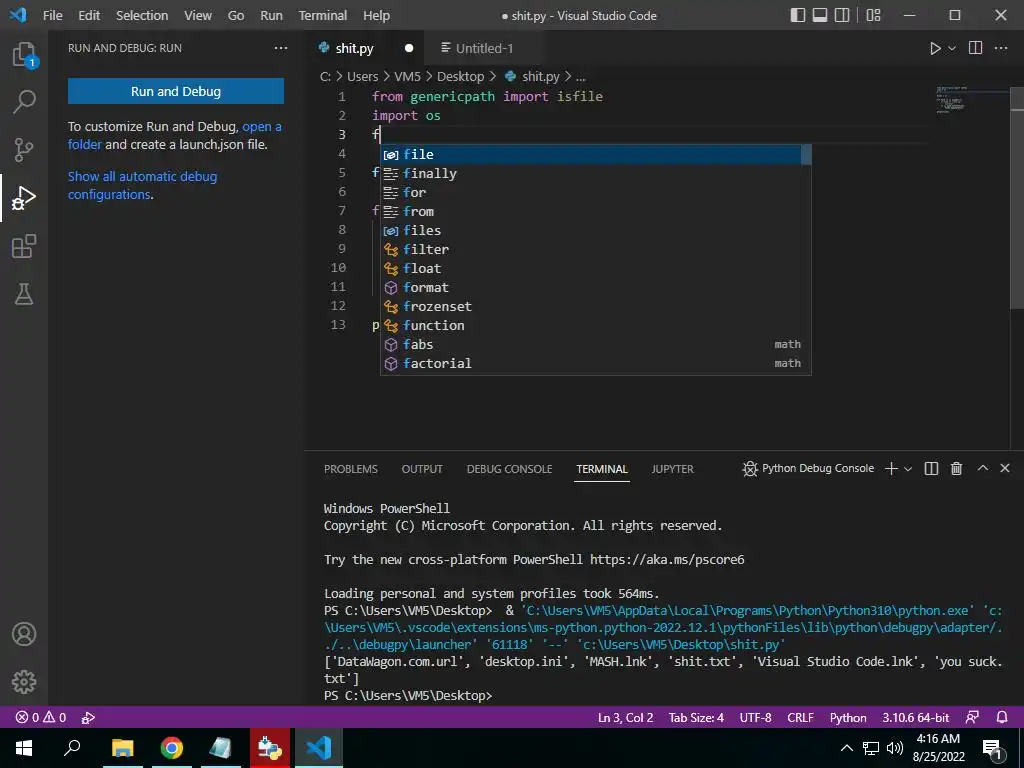Viewport: 1024px width, 768px height.
Task: Open the Extensions view icon
Action: pyautogui.click(x=24, y=246)
